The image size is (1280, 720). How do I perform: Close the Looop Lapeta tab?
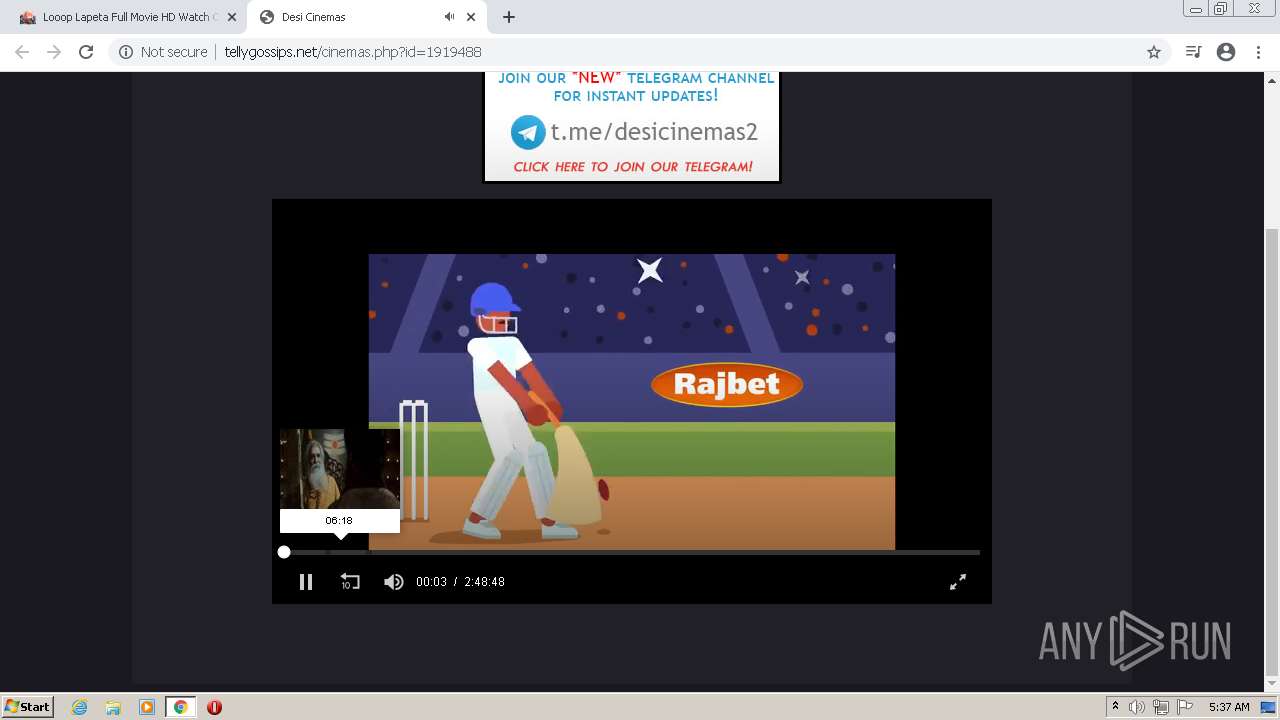coord(231,17)
